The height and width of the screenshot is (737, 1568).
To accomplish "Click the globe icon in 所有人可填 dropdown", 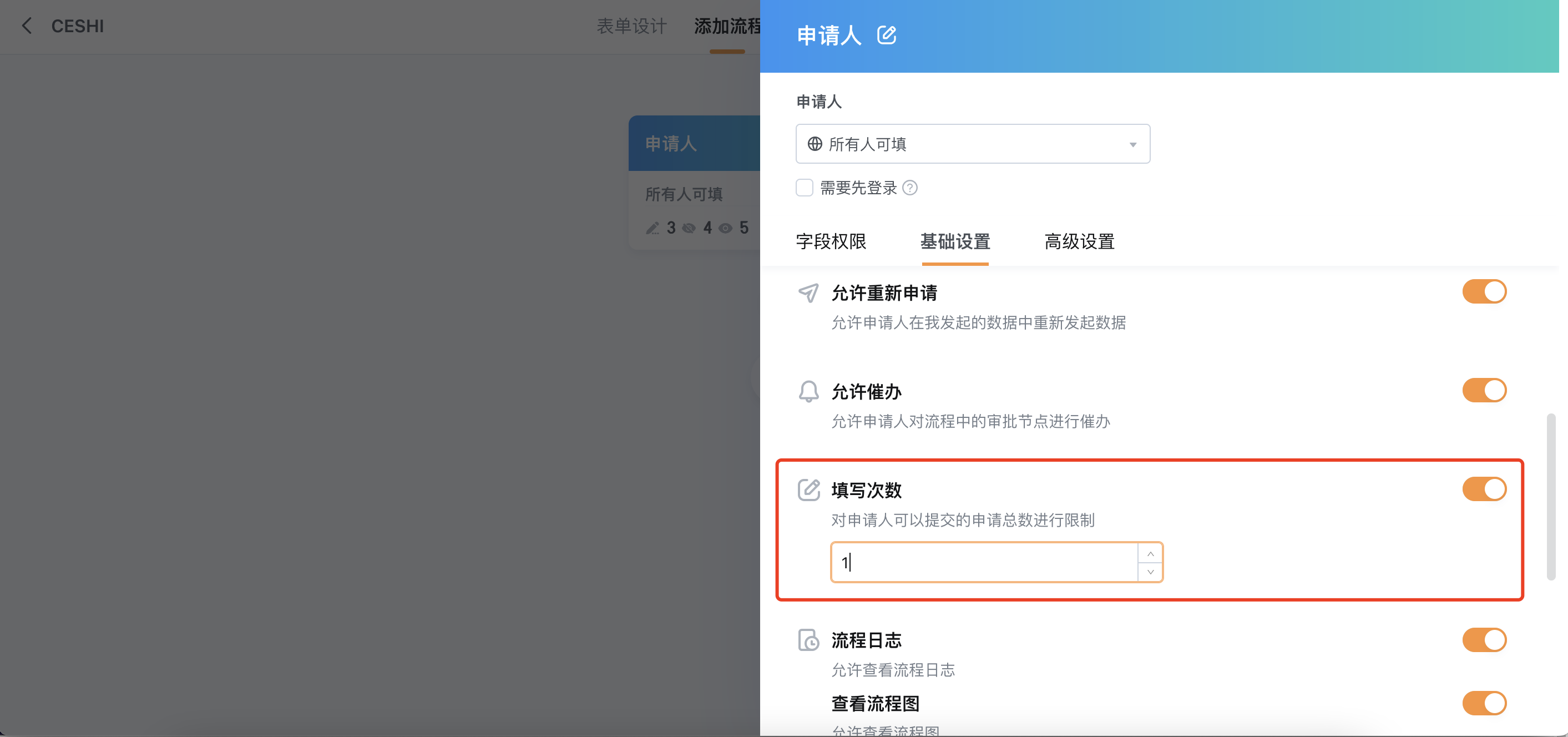I will [815, 144].
